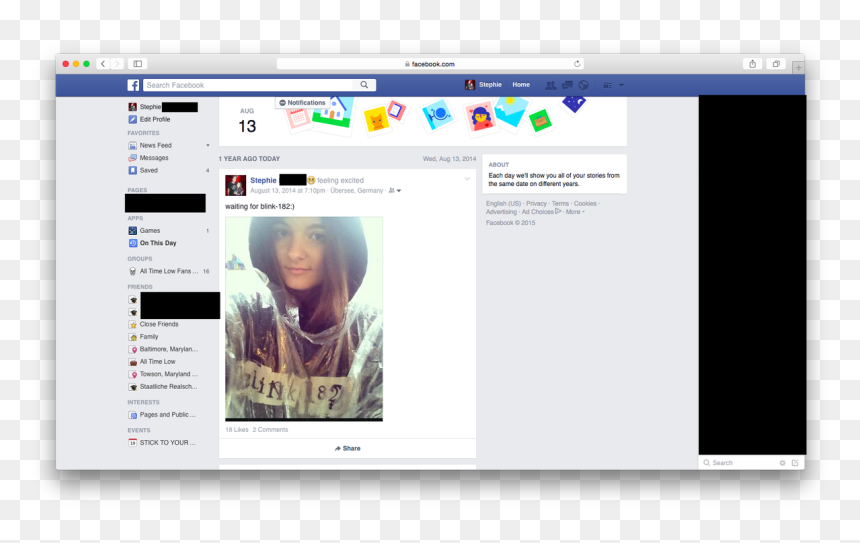The height and width of the screenshot is (543, 860).
Task: Click Close Friends star icon
Action: (x=133, y=324)
